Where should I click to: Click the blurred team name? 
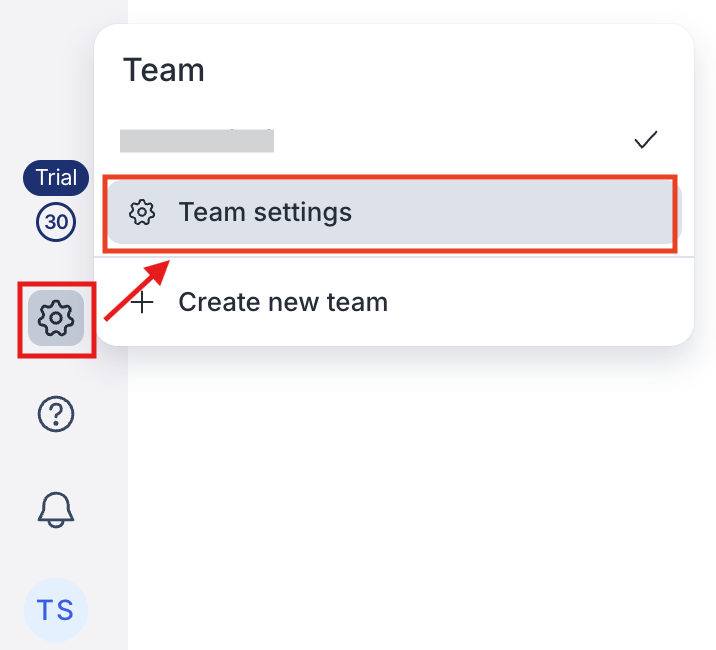coord(197,140)
